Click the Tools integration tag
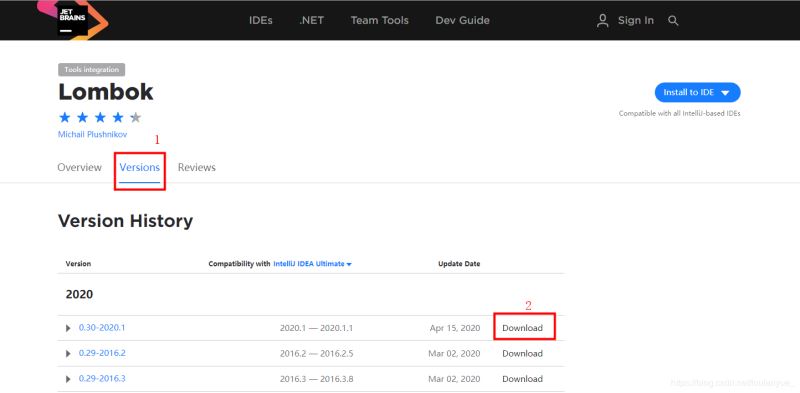 point(91,70)
